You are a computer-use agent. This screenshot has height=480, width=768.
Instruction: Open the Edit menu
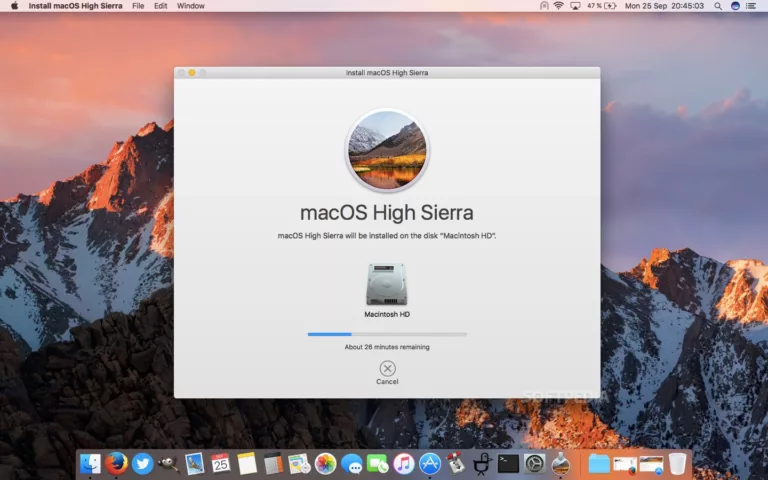161,6
